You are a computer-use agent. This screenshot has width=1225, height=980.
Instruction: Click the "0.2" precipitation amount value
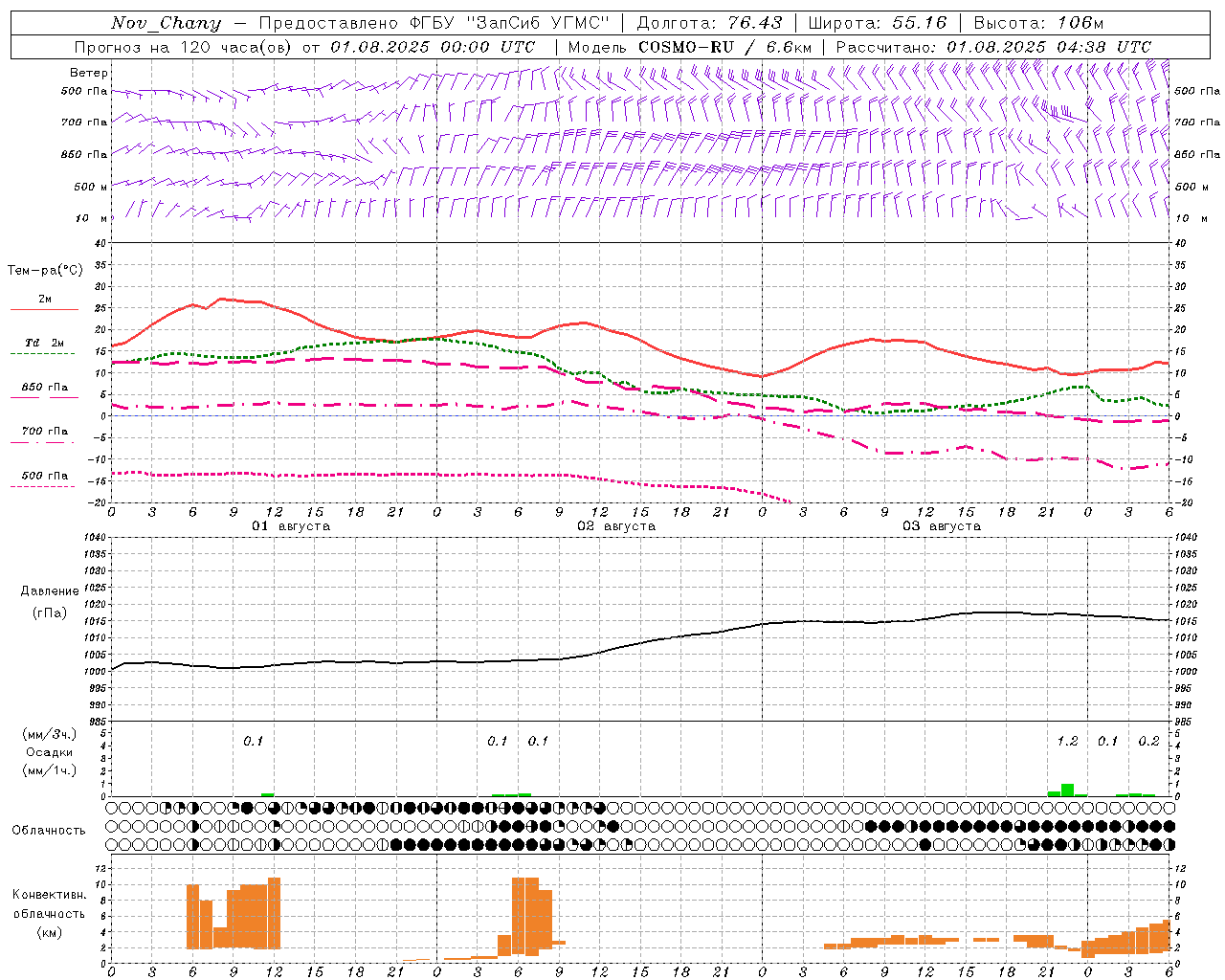tap(1148, 741)
